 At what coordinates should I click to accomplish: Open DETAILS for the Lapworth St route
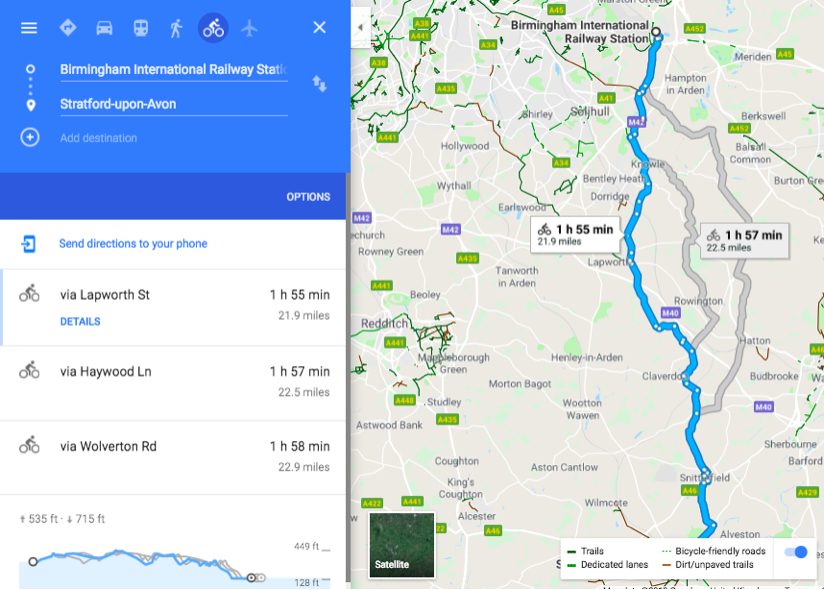(x=80, y=321)
